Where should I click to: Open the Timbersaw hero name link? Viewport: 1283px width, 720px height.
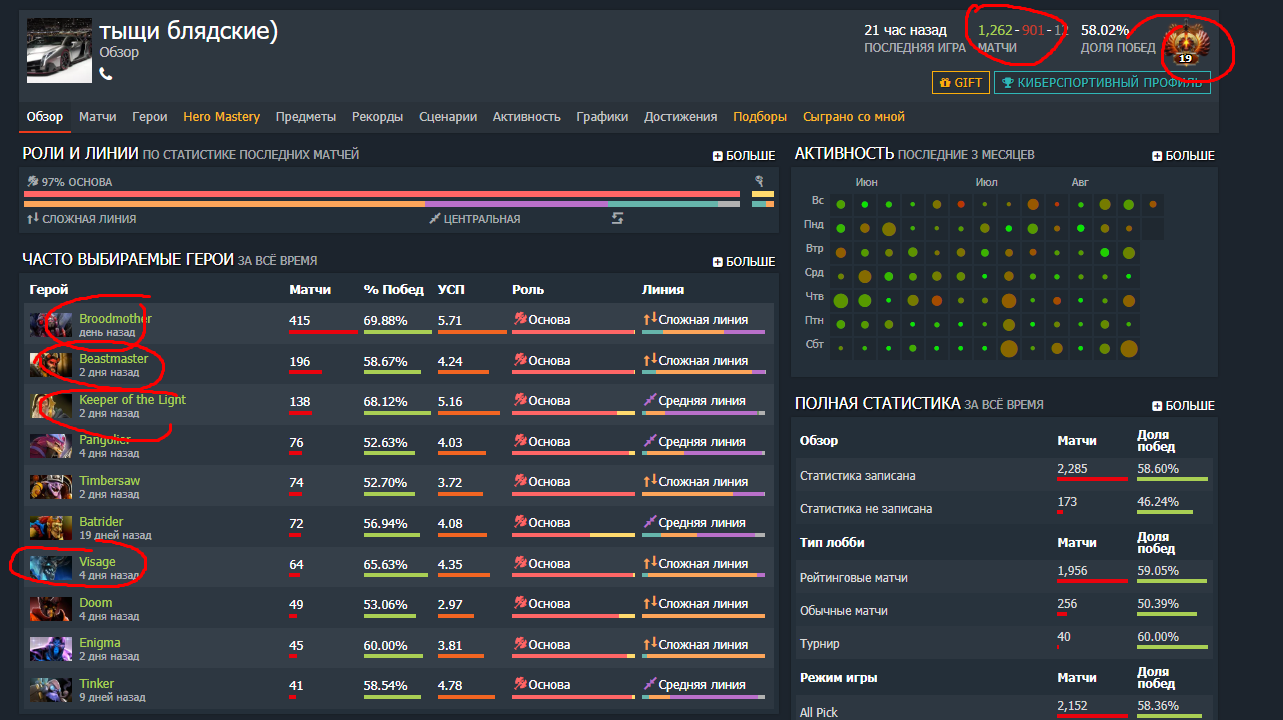click(110, 481)
